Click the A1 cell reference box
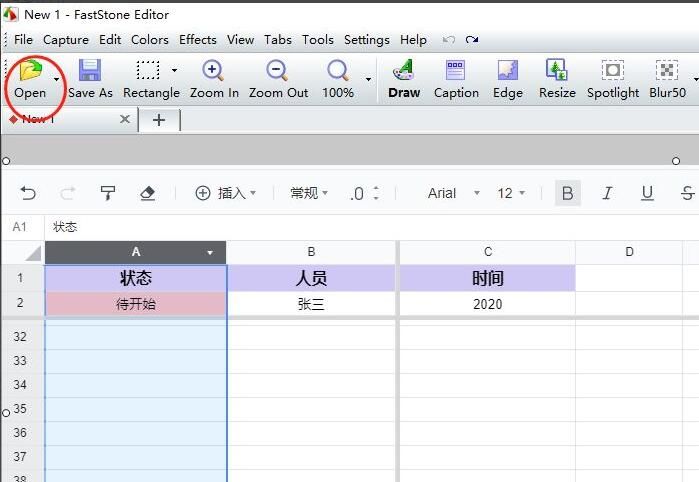699x482 pixels. point(20,227)
